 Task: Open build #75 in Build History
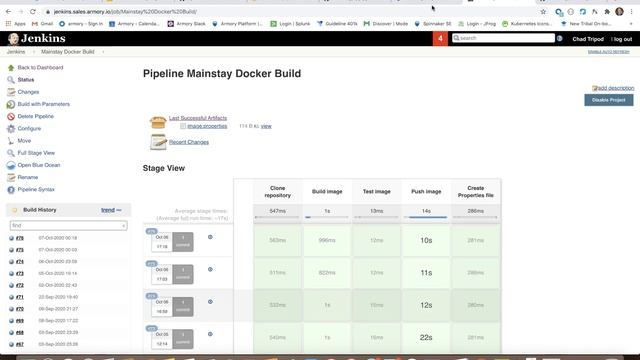(20, 250)
